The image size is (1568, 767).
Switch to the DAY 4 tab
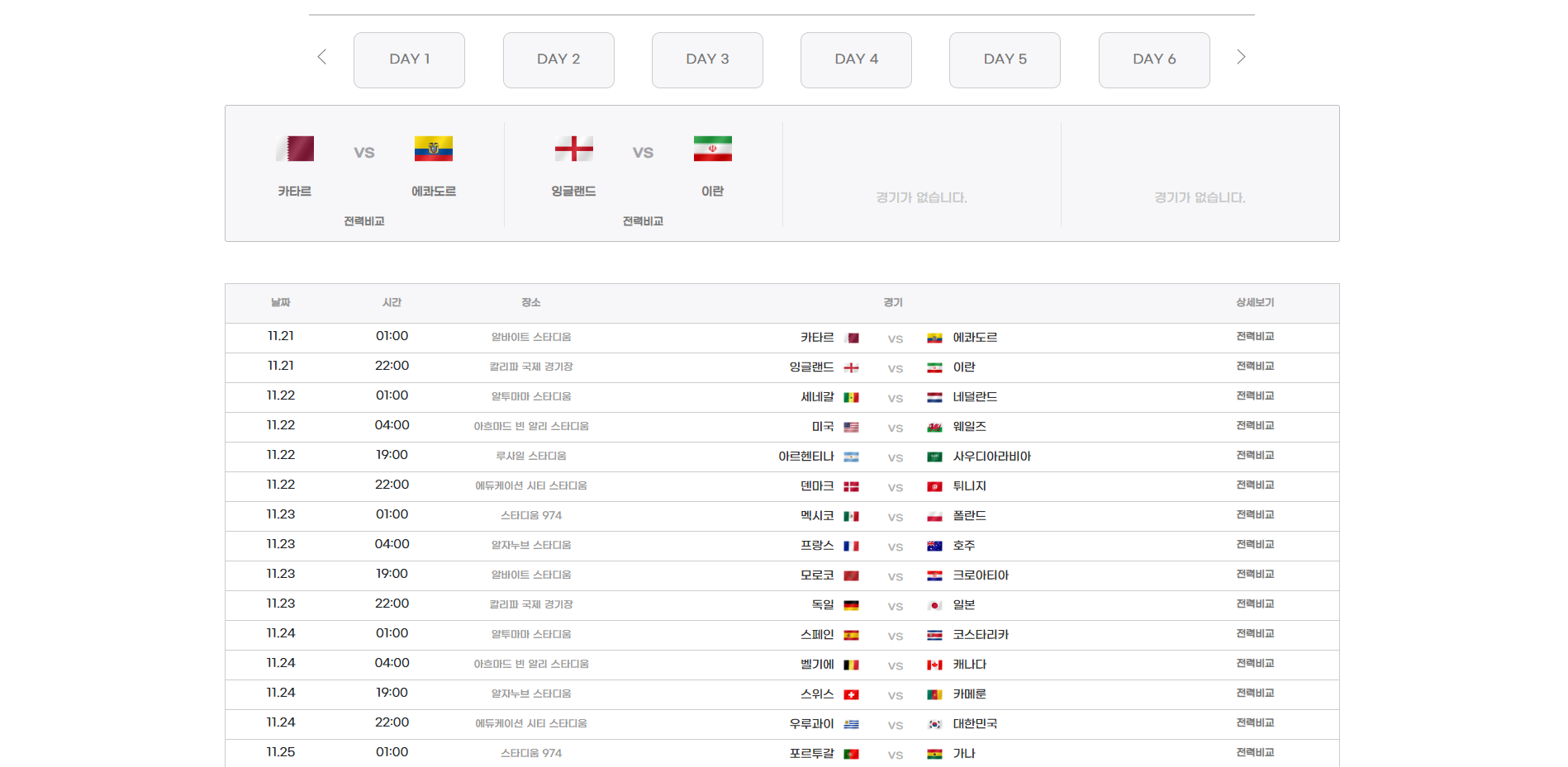tap(856, 60)
